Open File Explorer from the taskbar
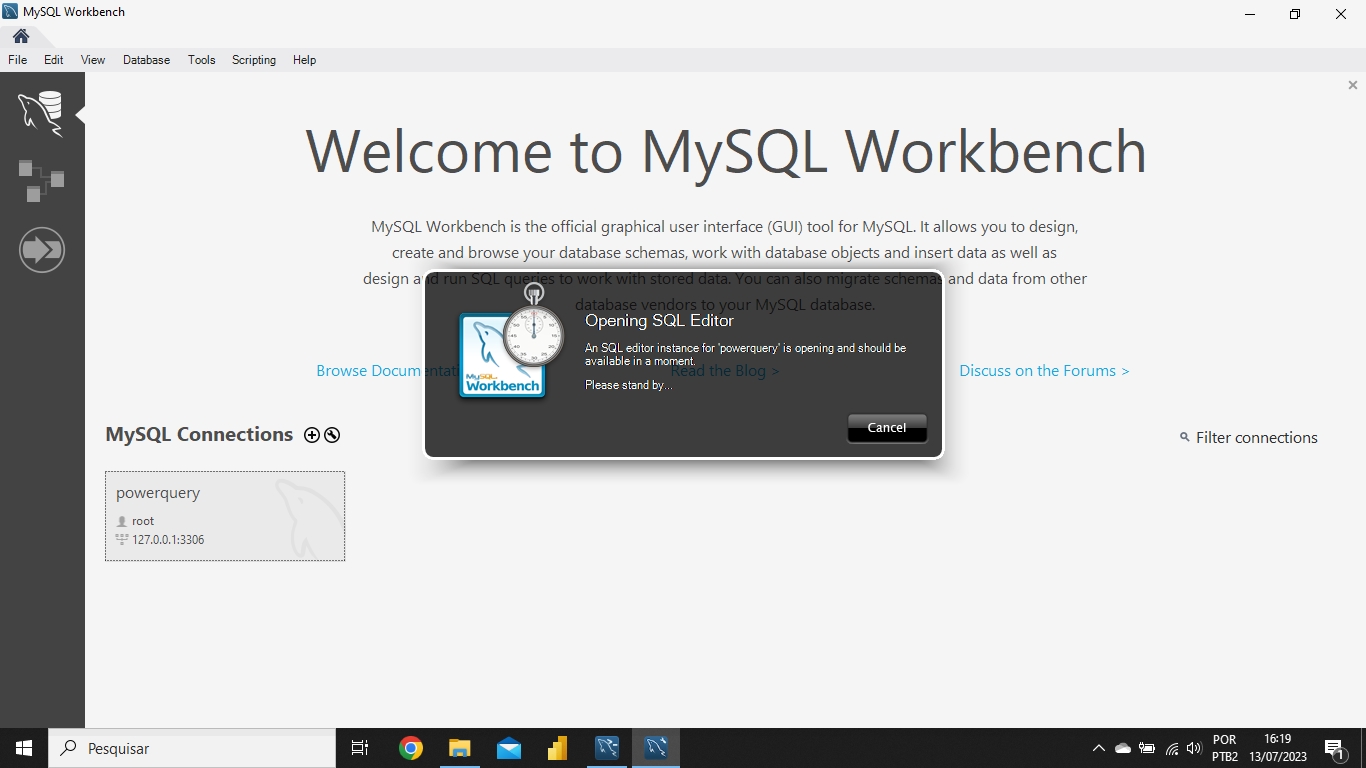1366x768 pixels. point(459,748)
